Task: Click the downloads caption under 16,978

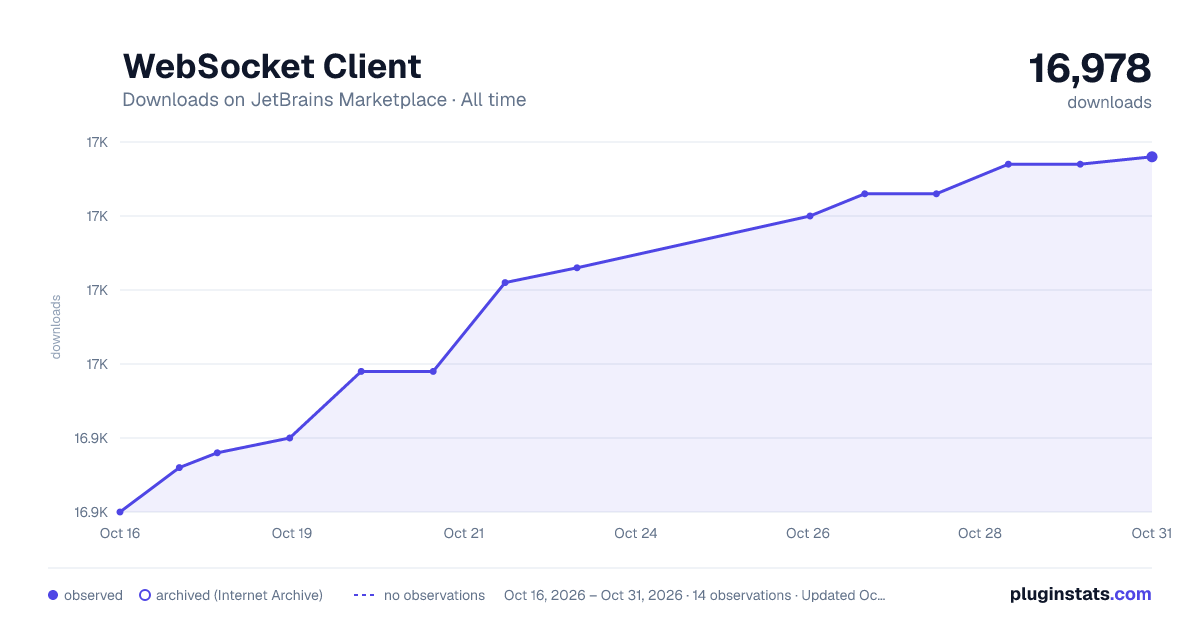Action: click(1109, 102)
